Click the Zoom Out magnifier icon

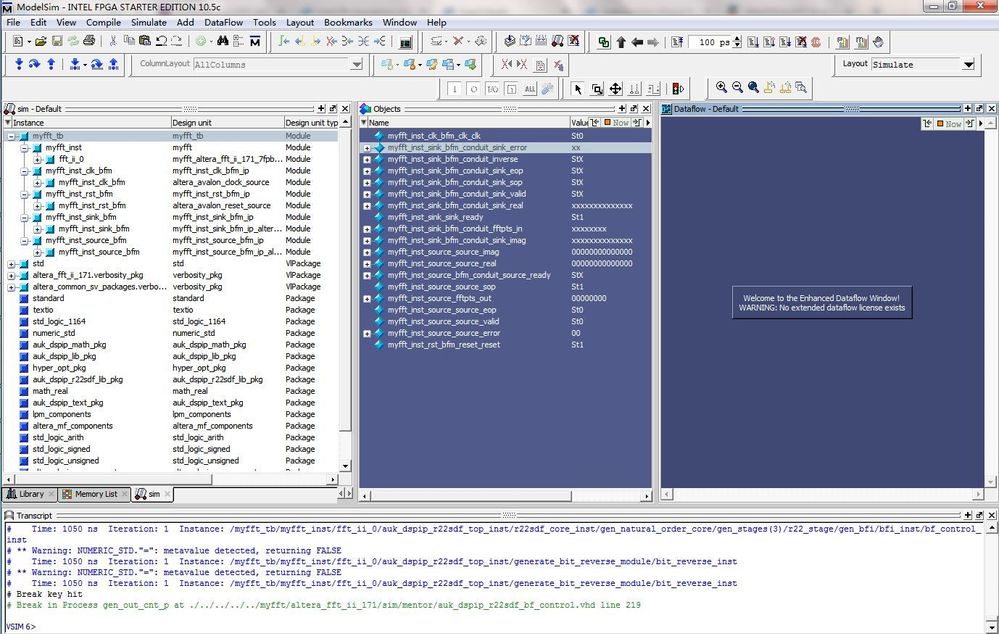737,88
